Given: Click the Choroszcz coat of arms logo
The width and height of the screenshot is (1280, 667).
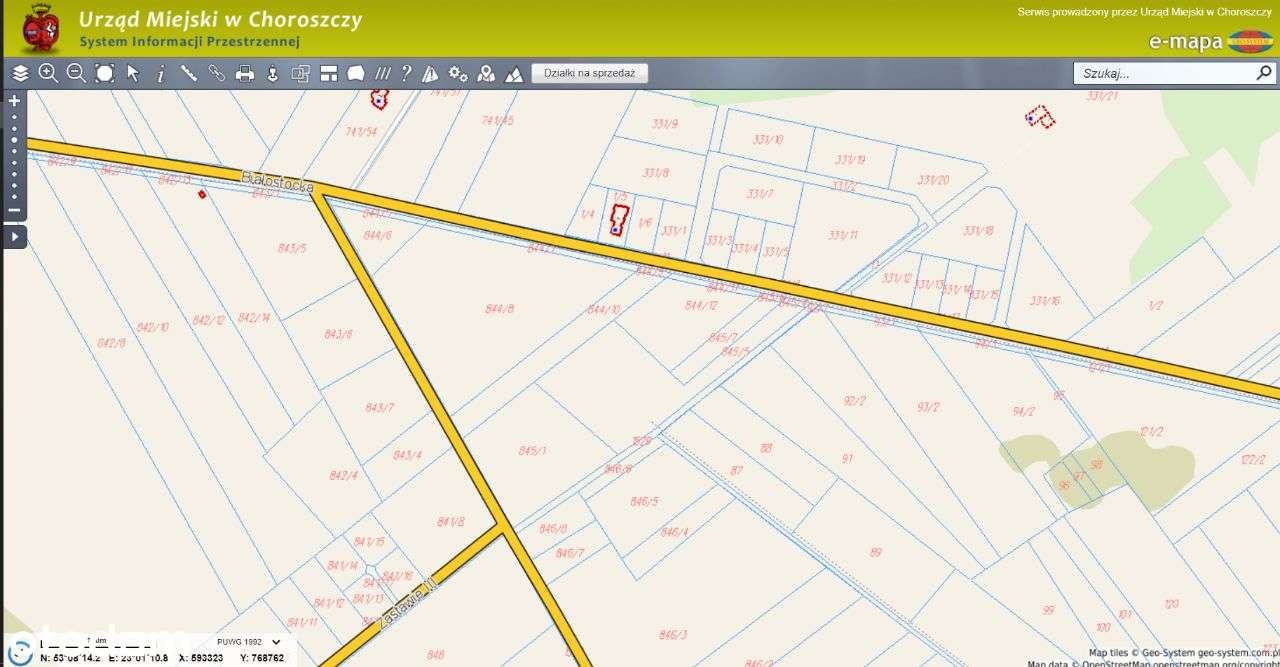Looking at the screenshot, I should point(40,28).
